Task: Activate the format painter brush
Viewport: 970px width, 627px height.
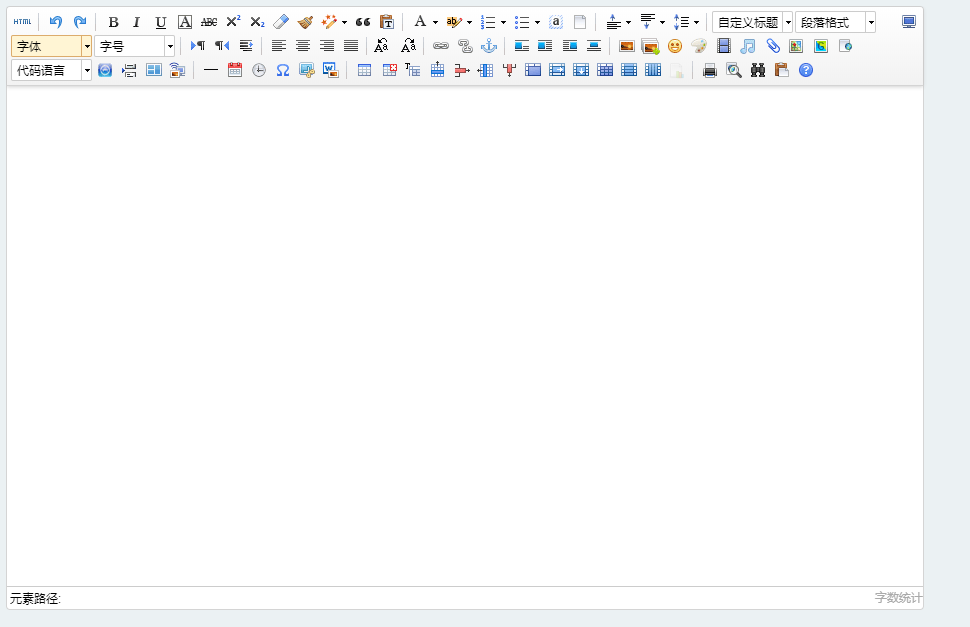Action: [x=305, y=22]
